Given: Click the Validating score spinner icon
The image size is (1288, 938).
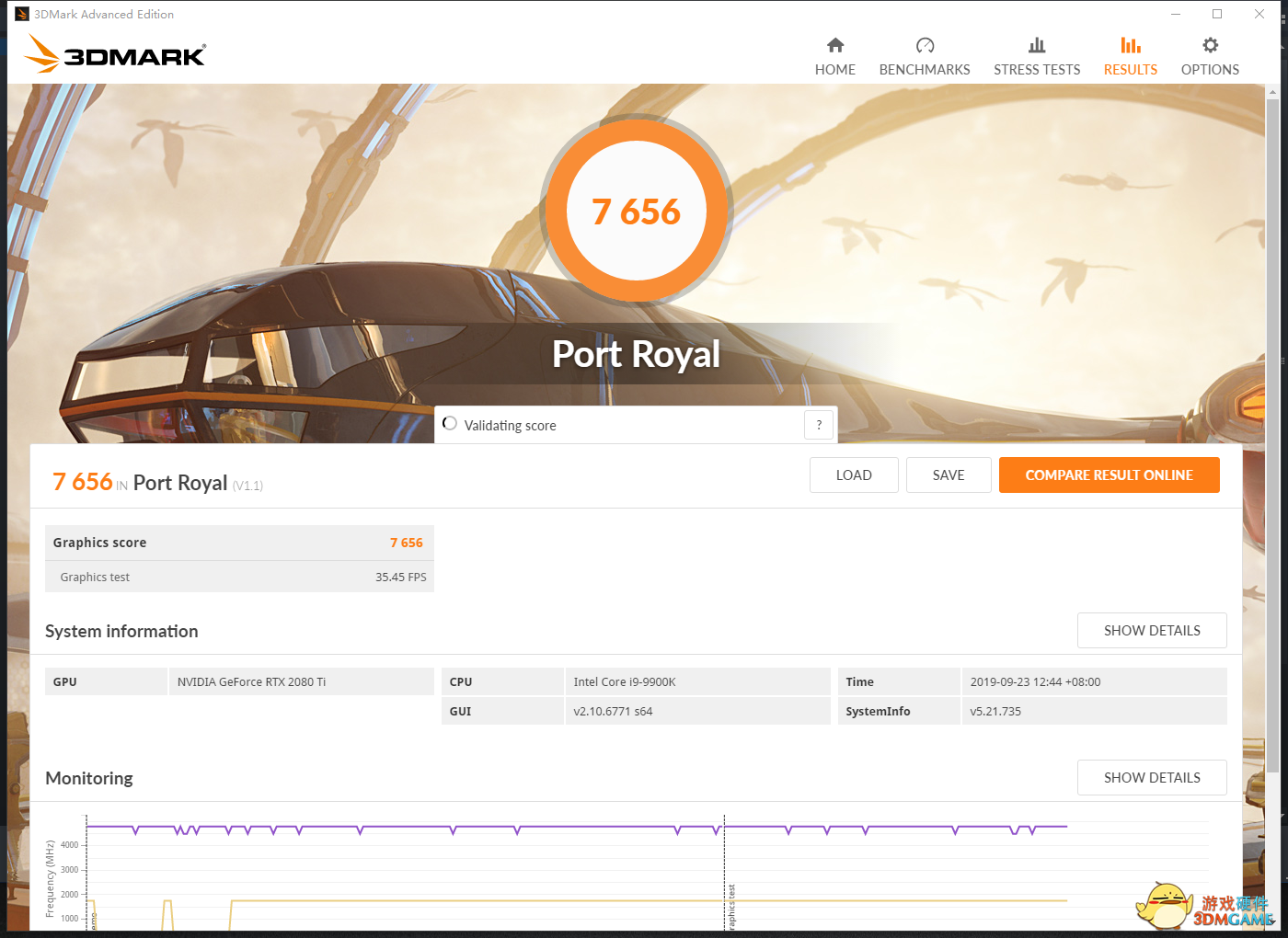Looking at the screenshot, I should [x=450, y=424].
